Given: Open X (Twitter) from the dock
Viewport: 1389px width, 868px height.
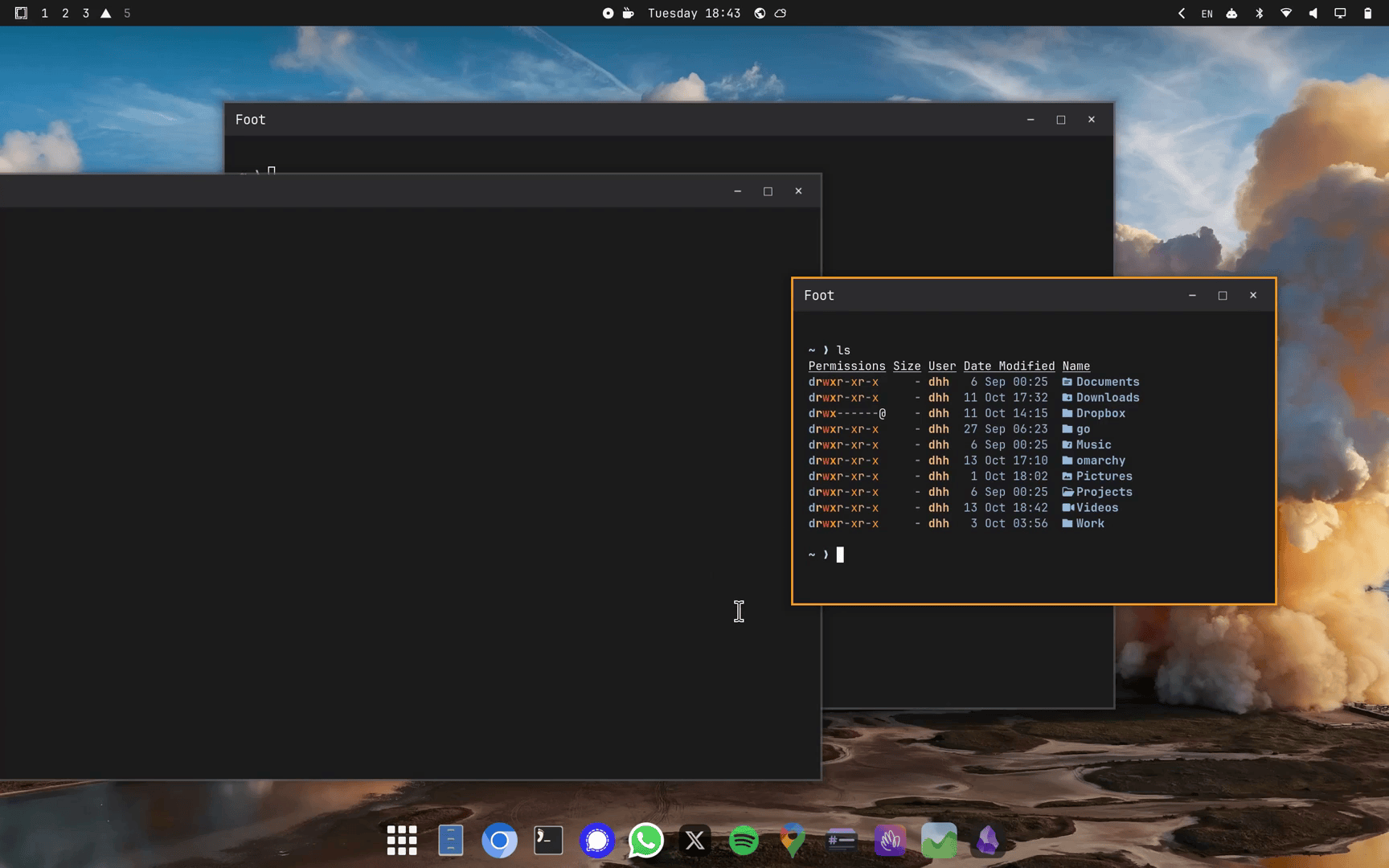Looking at the screenshot, I should coord(695,841).
